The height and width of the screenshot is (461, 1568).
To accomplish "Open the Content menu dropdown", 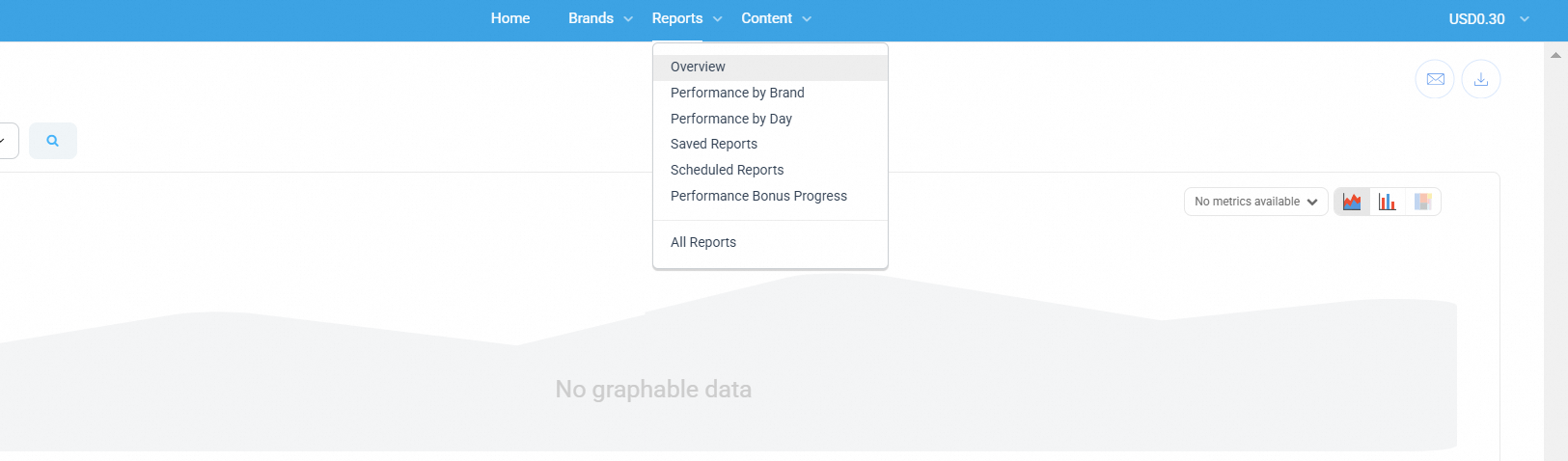I will tap(776, 18).
